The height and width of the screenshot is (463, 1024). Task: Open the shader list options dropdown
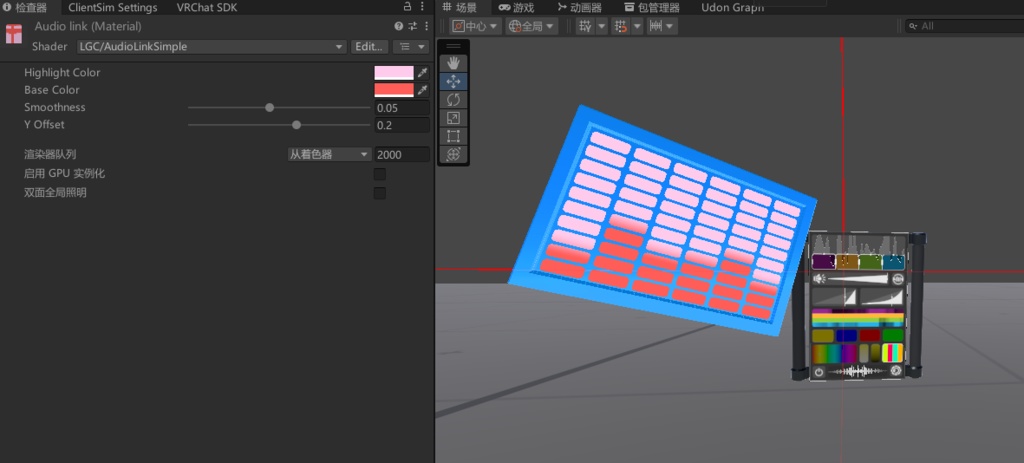click(410, 47)
